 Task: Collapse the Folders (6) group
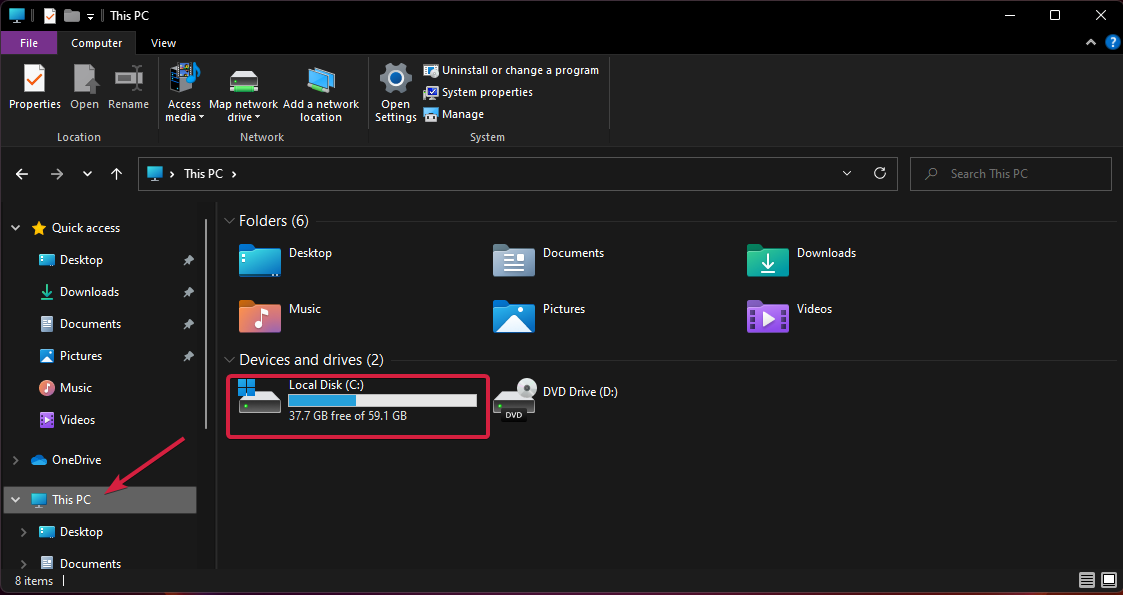click(x=229, y=221)
